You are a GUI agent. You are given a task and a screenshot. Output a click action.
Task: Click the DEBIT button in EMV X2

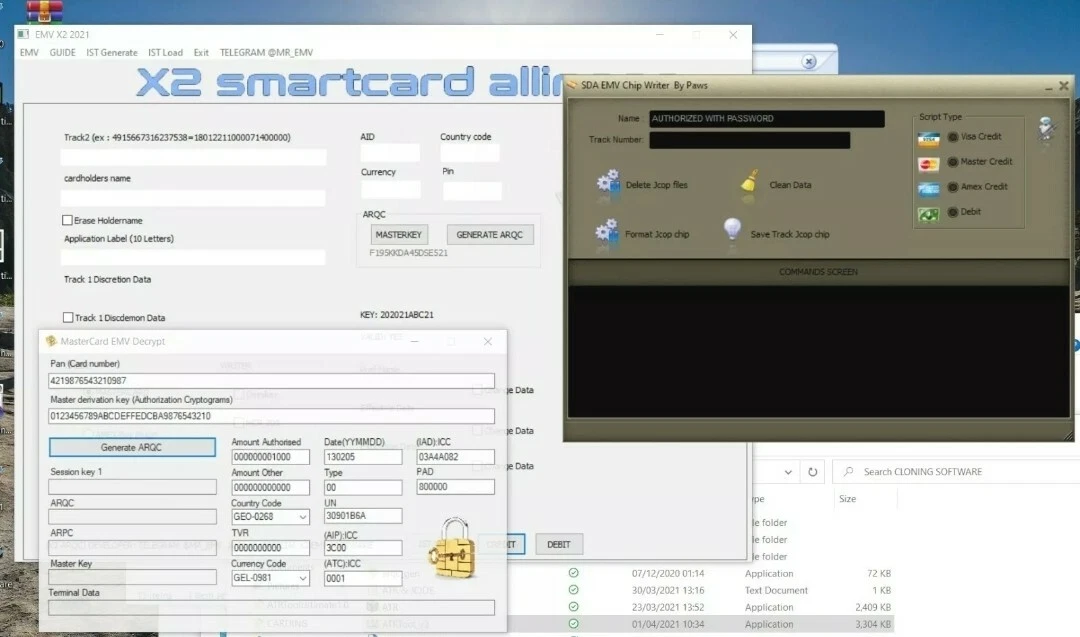tap(559, 544)
